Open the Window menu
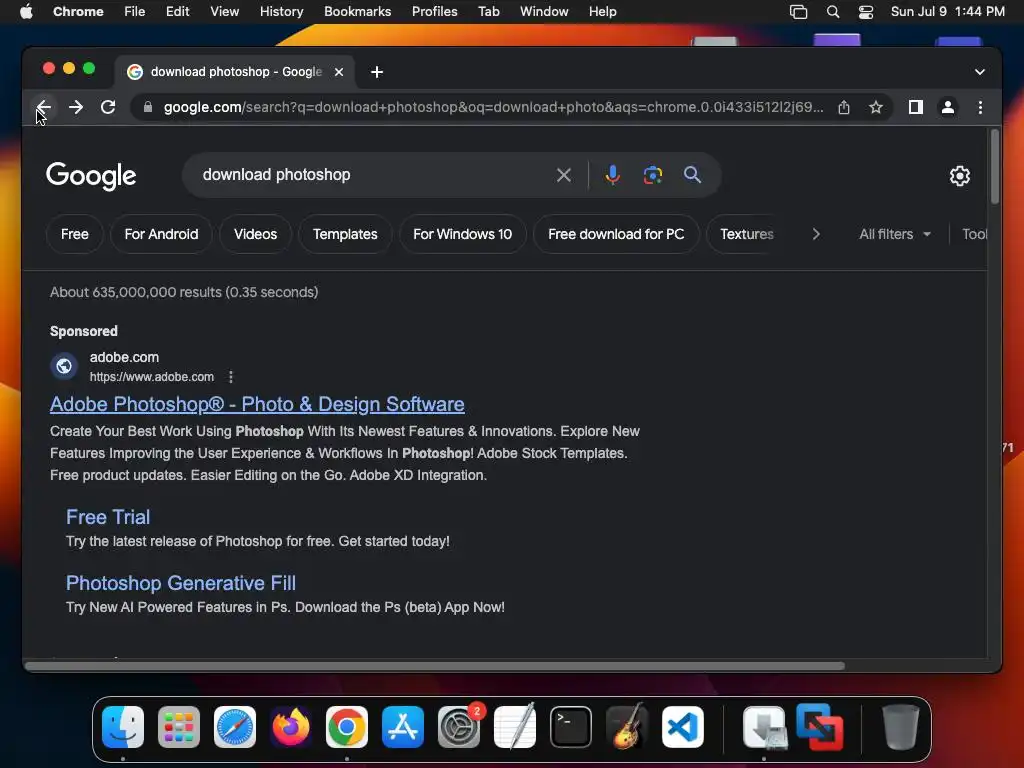The image size is (1024, 768). coord(544,12)
